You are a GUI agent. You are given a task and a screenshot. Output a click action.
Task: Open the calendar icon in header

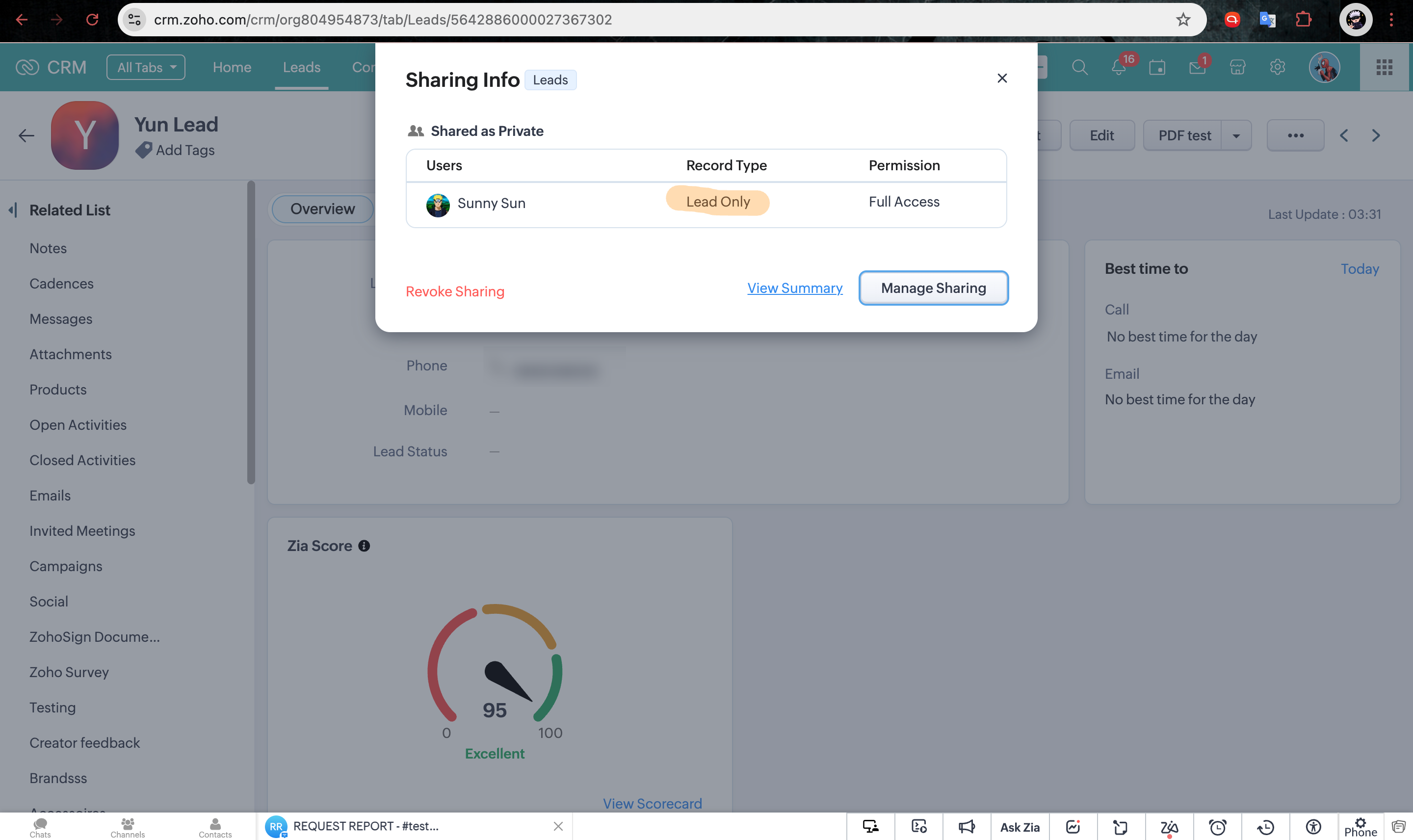point(1157,68)
